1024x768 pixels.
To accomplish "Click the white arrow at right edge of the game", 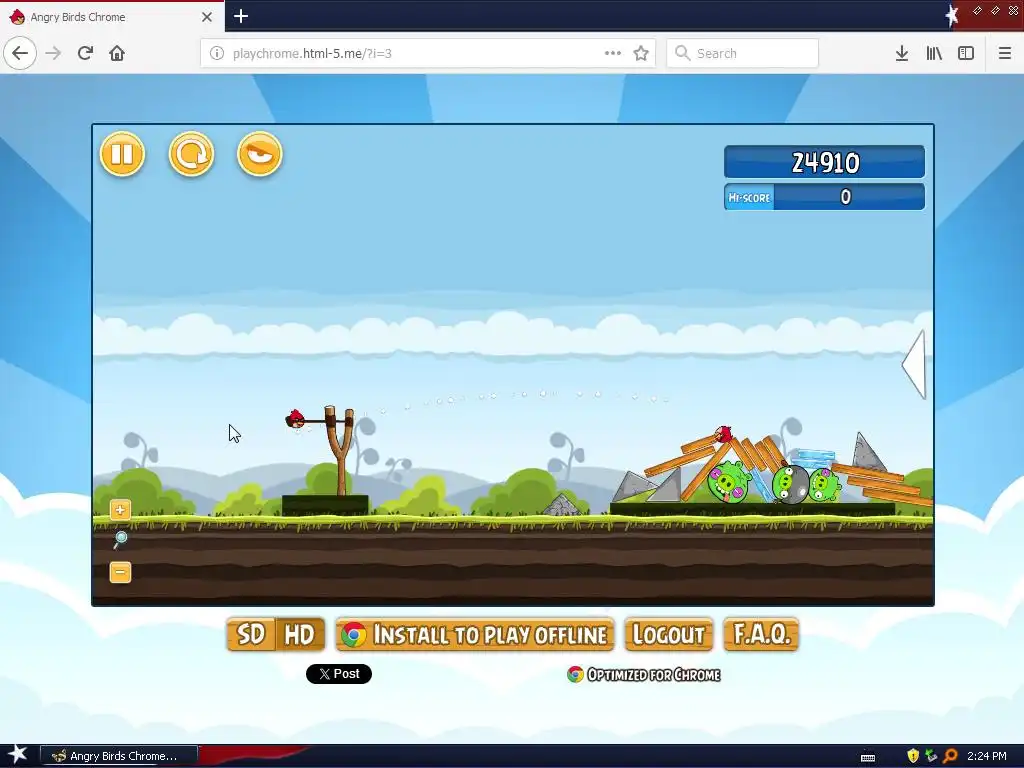I will coord(914,364).
